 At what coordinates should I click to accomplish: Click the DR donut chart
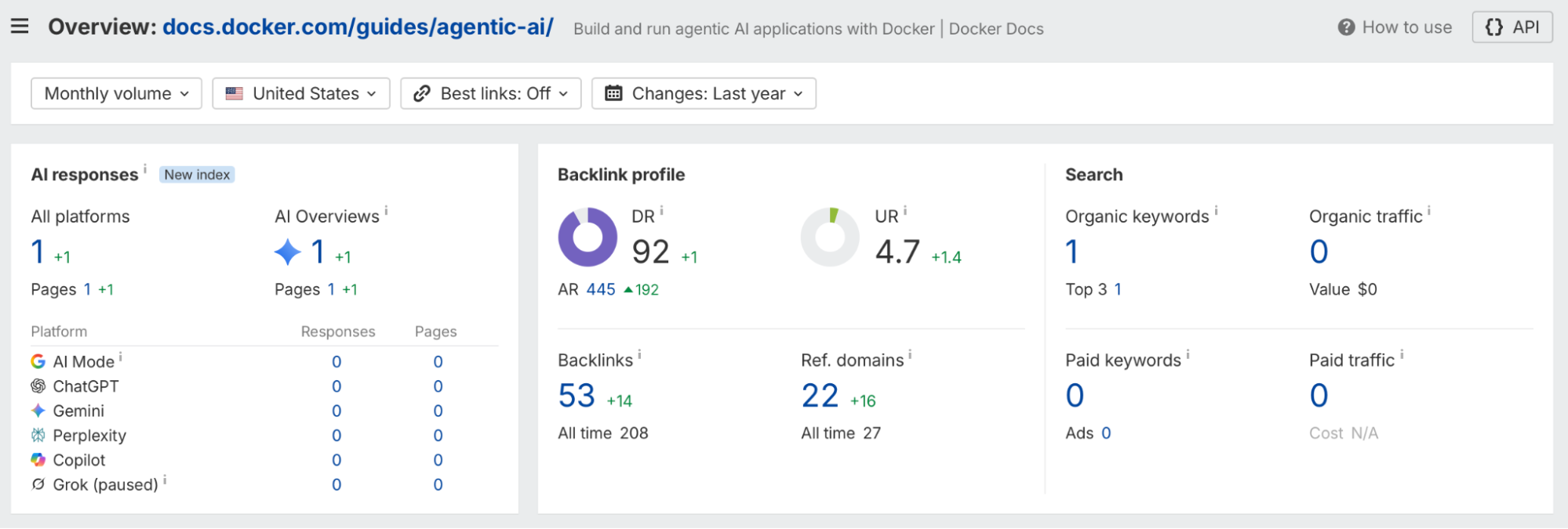(x=588, y=237)
